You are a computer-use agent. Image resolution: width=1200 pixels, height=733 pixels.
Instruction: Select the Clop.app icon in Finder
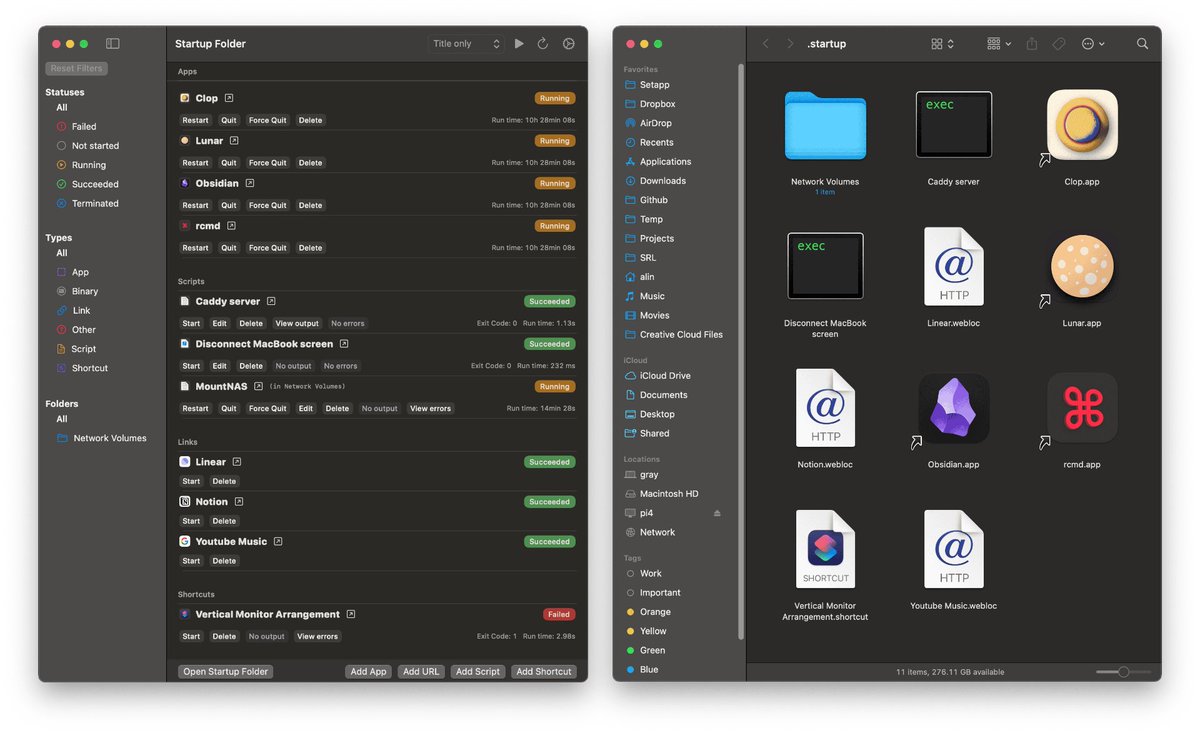[1081, 125]
